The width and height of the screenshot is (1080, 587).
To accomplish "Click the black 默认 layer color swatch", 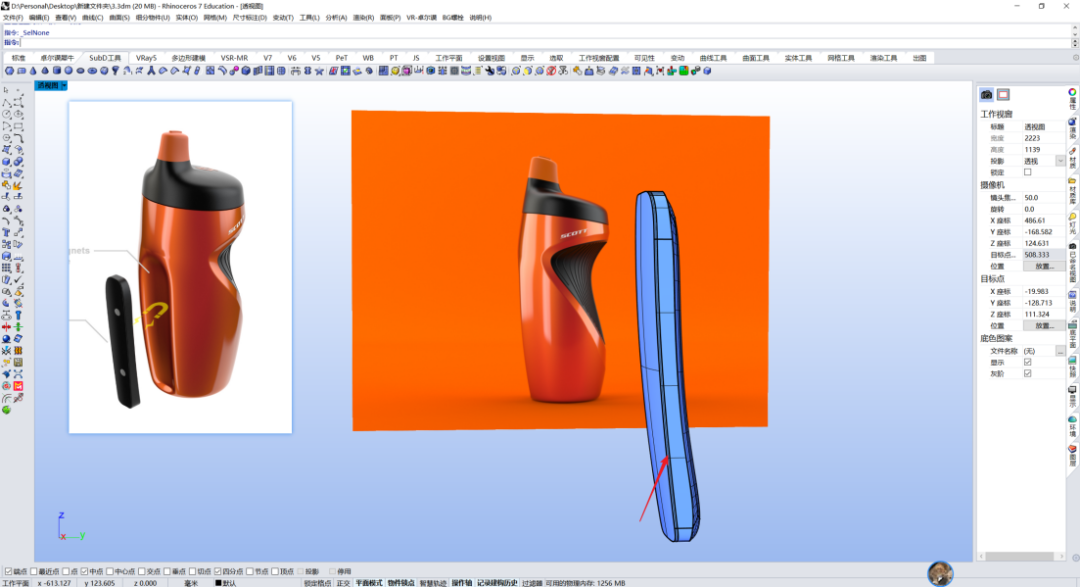I will pyautogui.click(x=218, y=583).
